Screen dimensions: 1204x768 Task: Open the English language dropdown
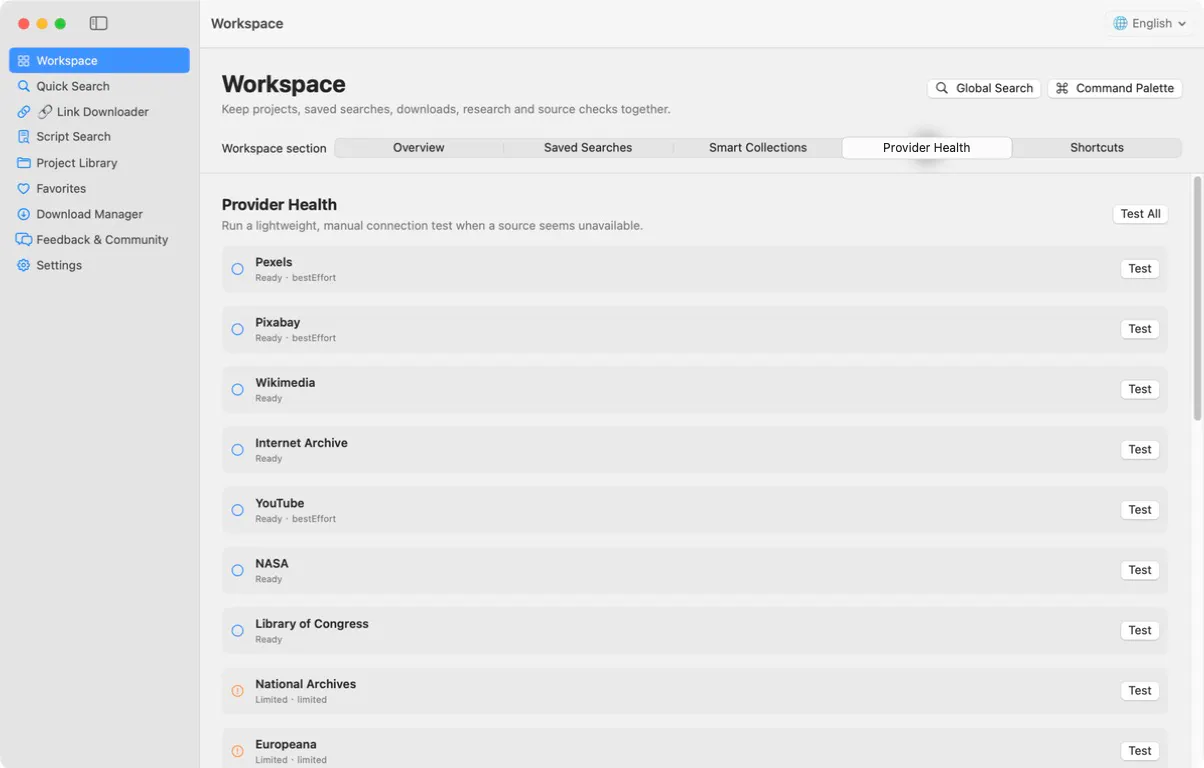click(1150, 23)
